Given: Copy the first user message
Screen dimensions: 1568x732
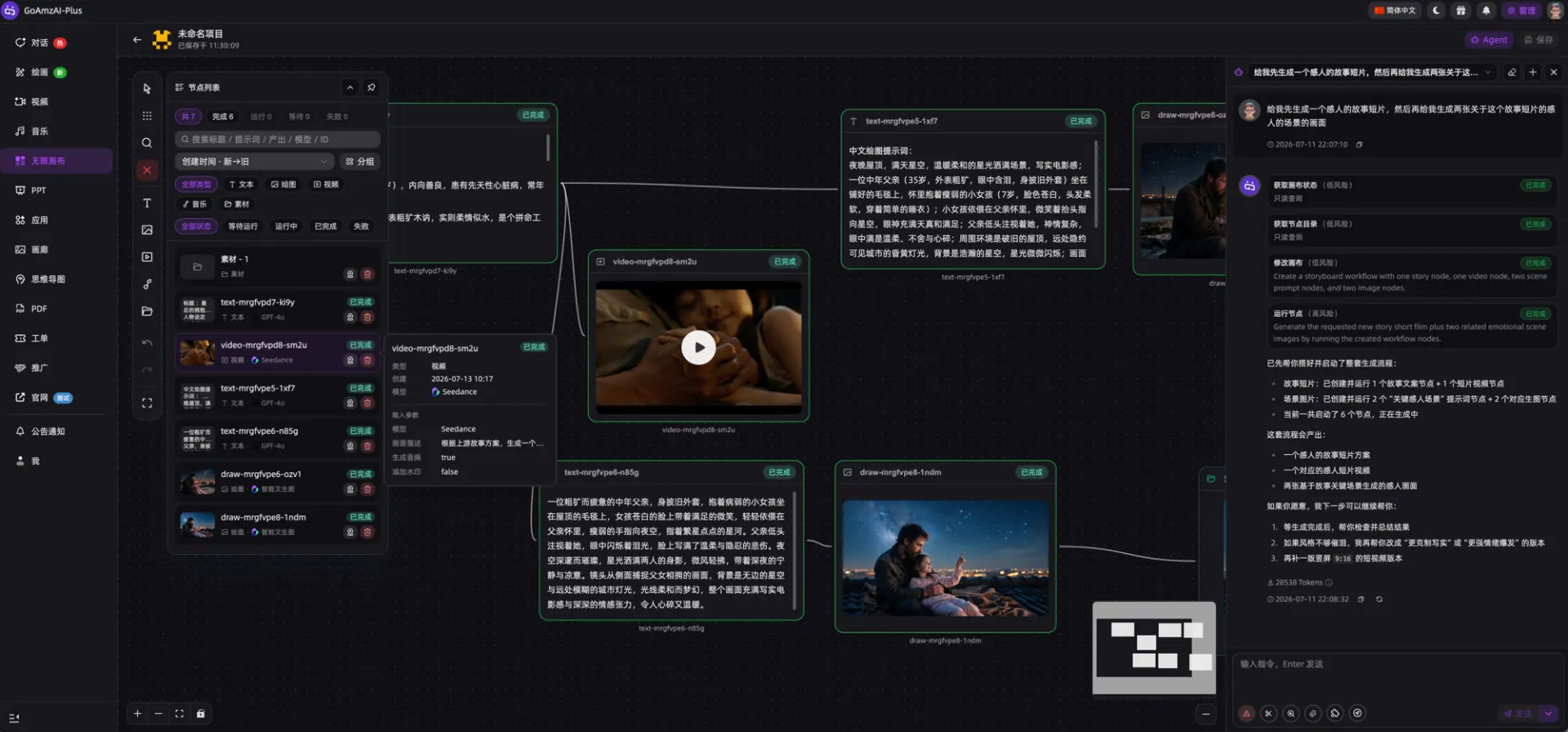Looking at the screenshot, I should [x=1360, y=145].
